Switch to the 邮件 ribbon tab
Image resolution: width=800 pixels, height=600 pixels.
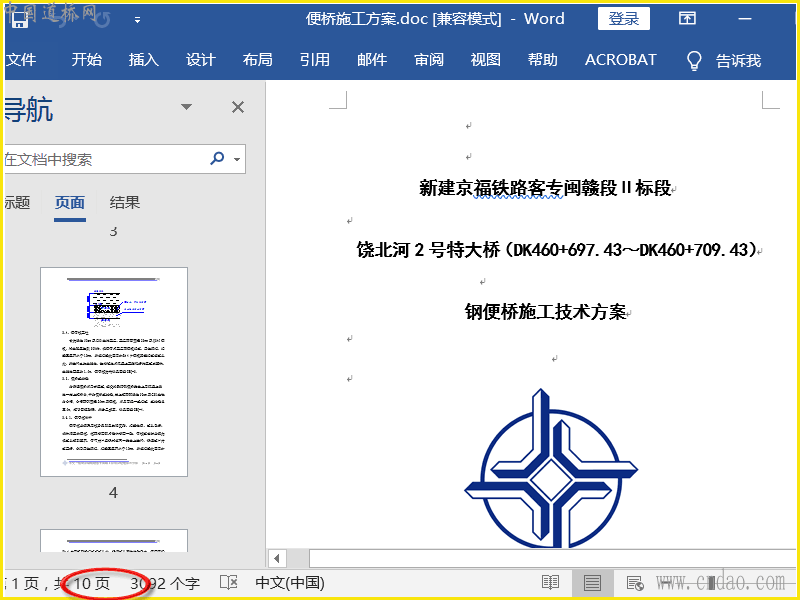coord(372,60)
